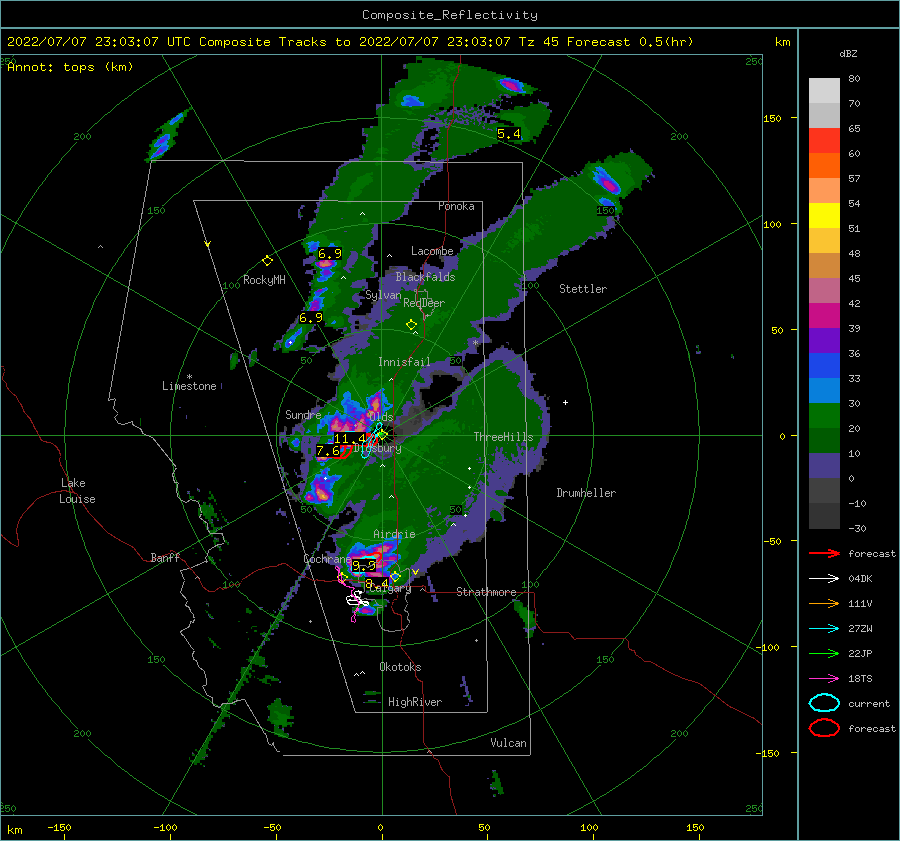The width and height of the screenshot is (900, 841).
Task: Pick the bright green 20–30 dBZ swatch
Action: coord(824,416)
